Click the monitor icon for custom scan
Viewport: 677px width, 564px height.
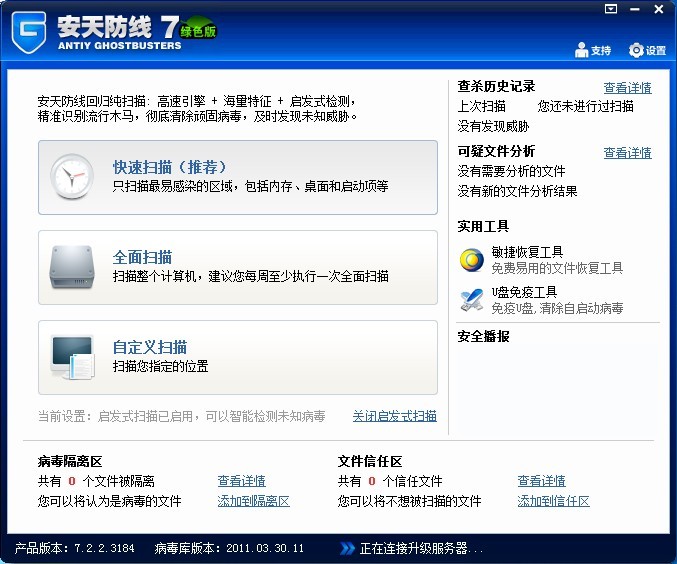pos(72,357)
